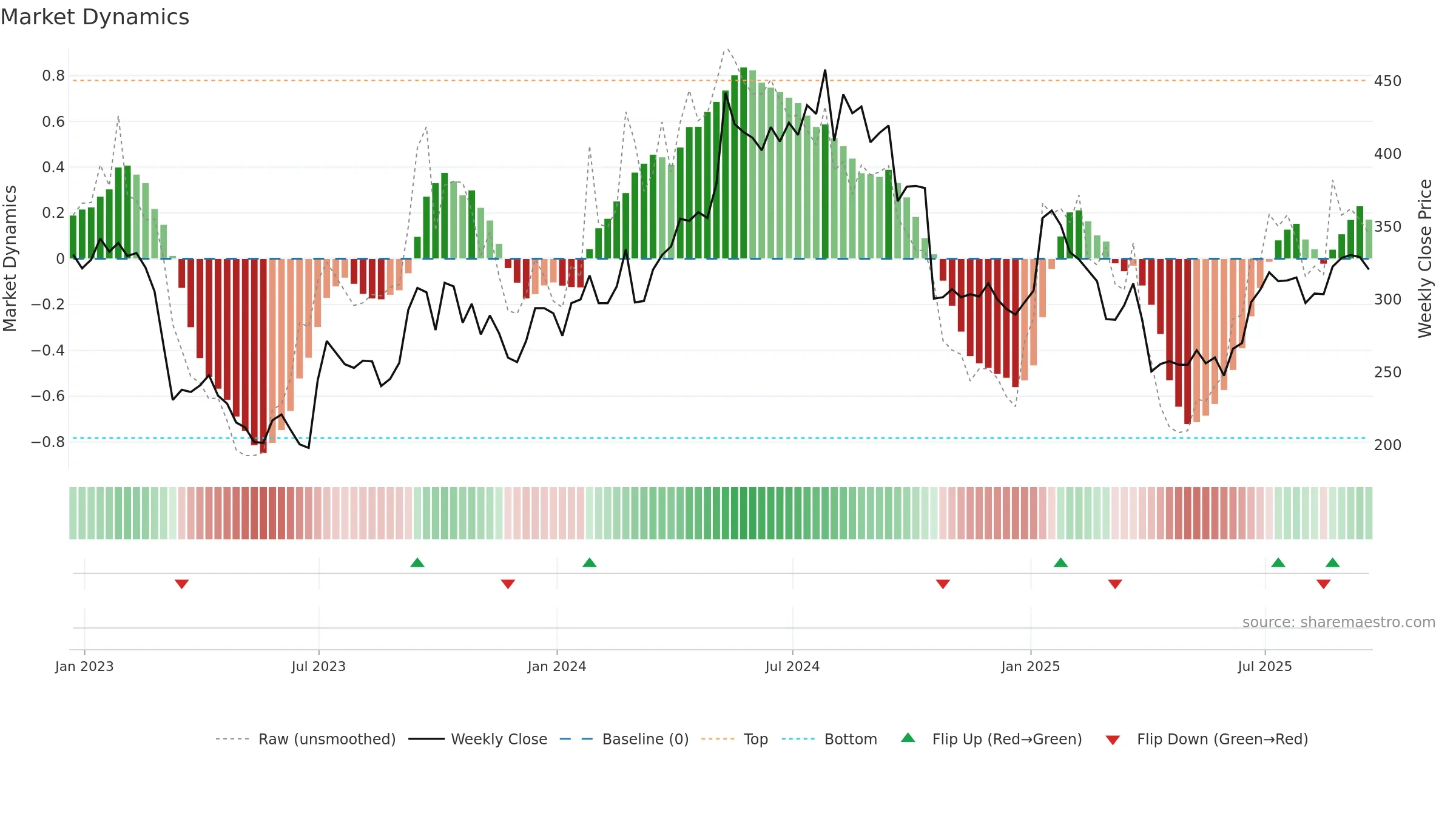Toggle Baseline (0) legend entry

pos(624,739)
